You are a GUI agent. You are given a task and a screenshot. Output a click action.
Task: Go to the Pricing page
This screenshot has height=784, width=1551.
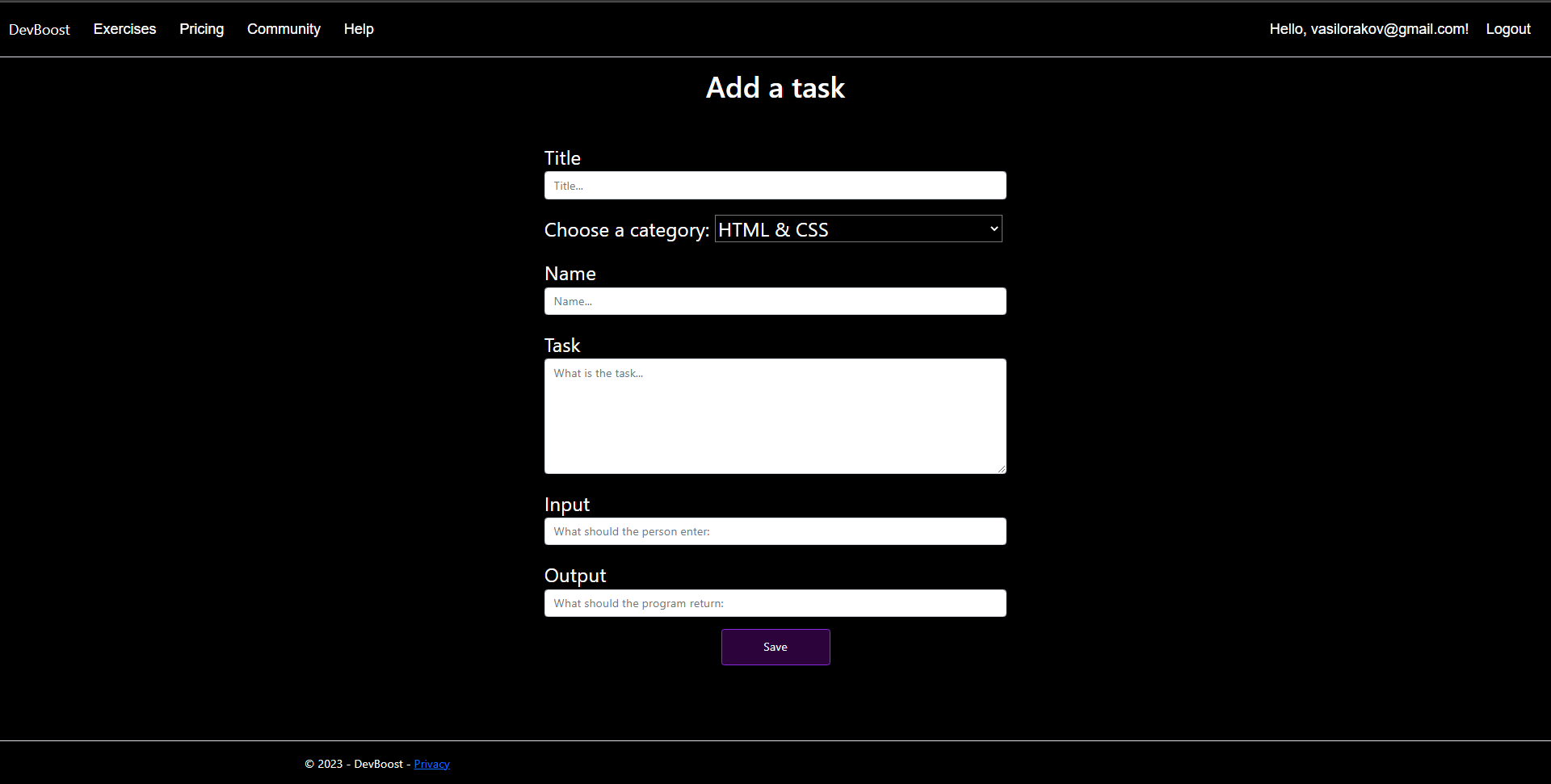click(x=200, y=29)
